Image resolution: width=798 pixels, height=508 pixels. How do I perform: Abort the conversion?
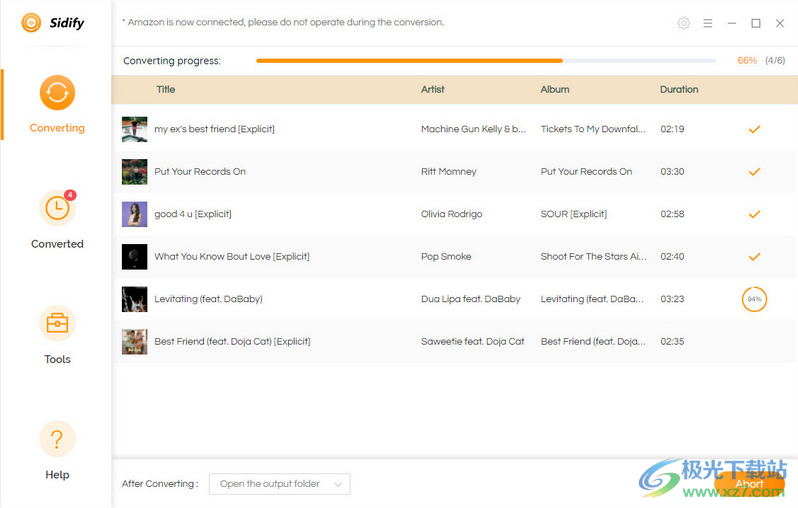[x=749, y=484]
